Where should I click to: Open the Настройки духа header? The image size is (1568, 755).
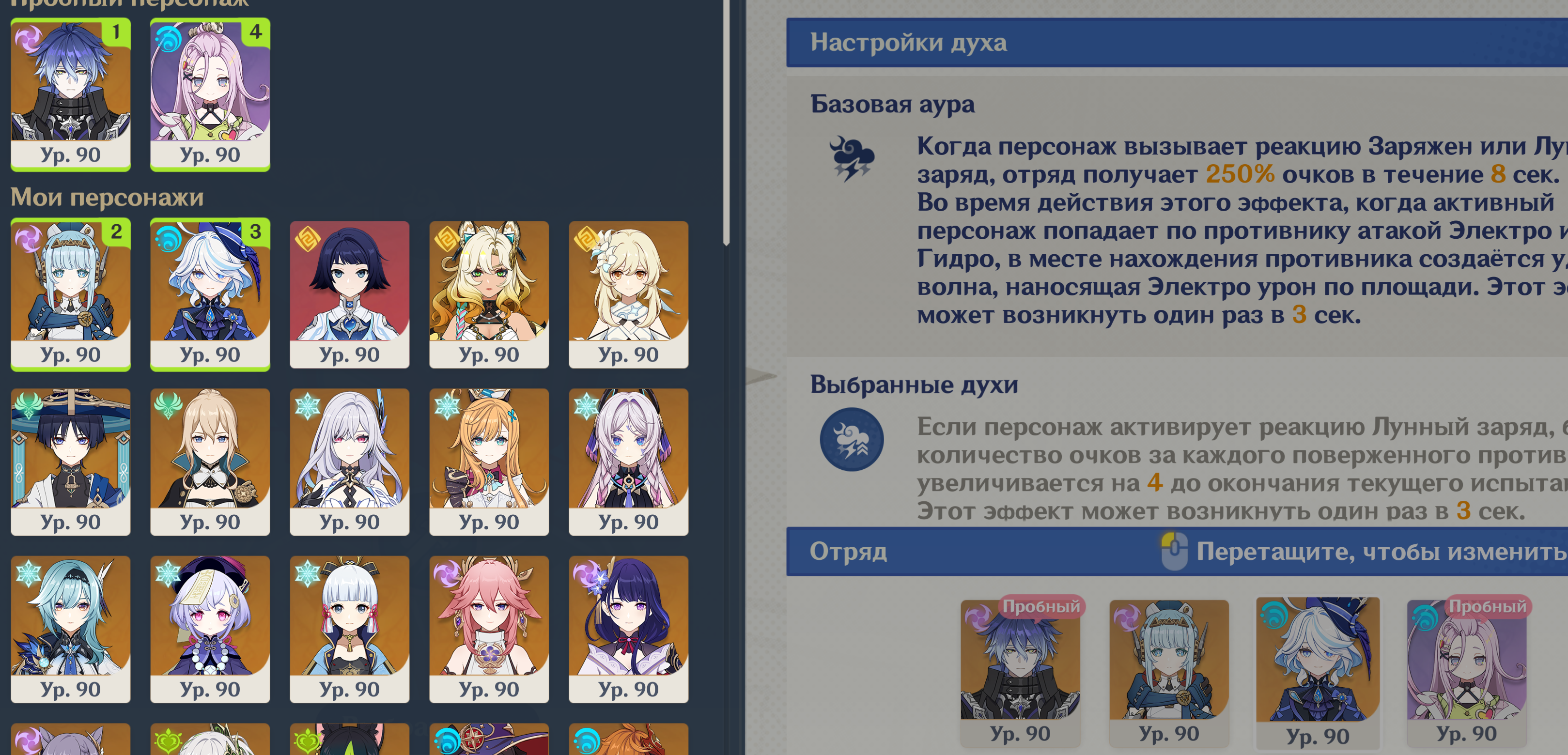[x=1177, y=43]
